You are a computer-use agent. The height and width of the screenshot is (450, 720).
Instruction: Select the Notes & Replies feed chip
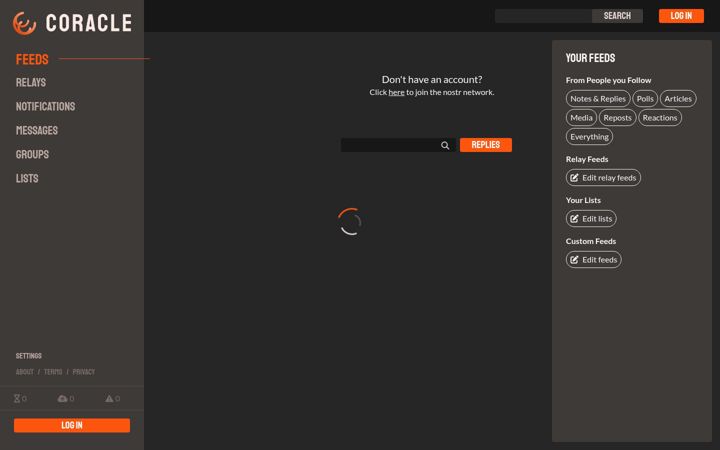click(x=598, y=99)
